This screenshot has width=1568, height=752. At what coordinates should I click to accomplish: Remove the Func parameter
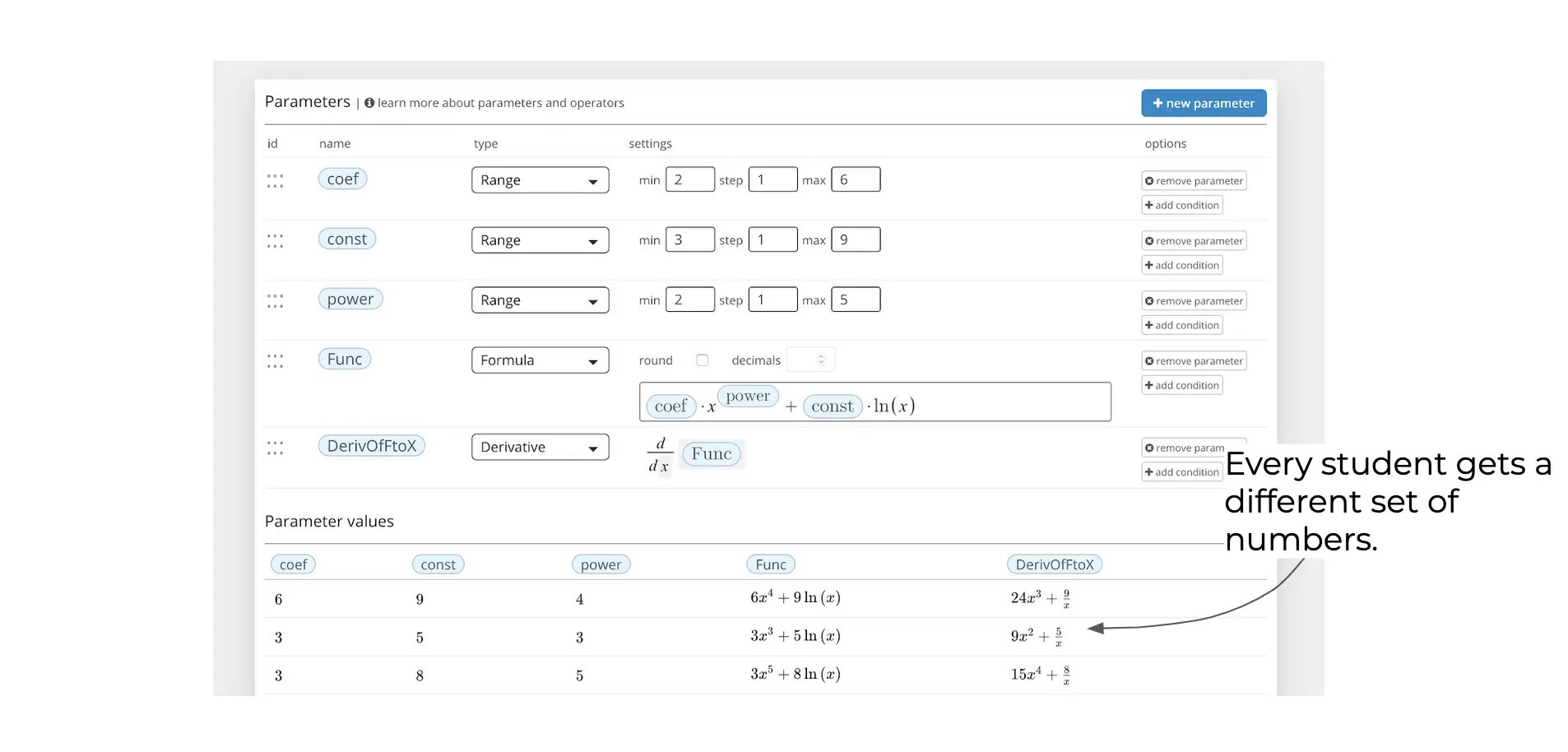point(1194,361)
